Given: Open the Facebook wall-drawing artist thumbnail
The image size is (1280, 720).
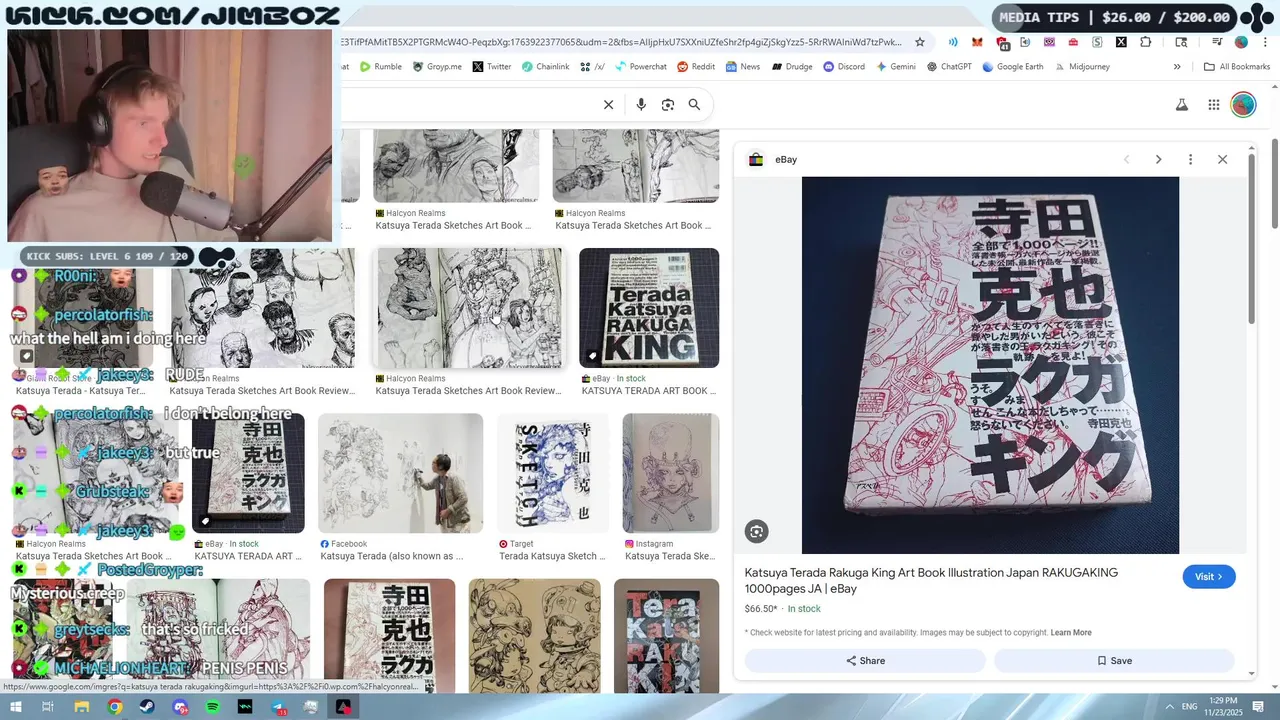Looking at the screenshot, I should click(x=400, y=473).
